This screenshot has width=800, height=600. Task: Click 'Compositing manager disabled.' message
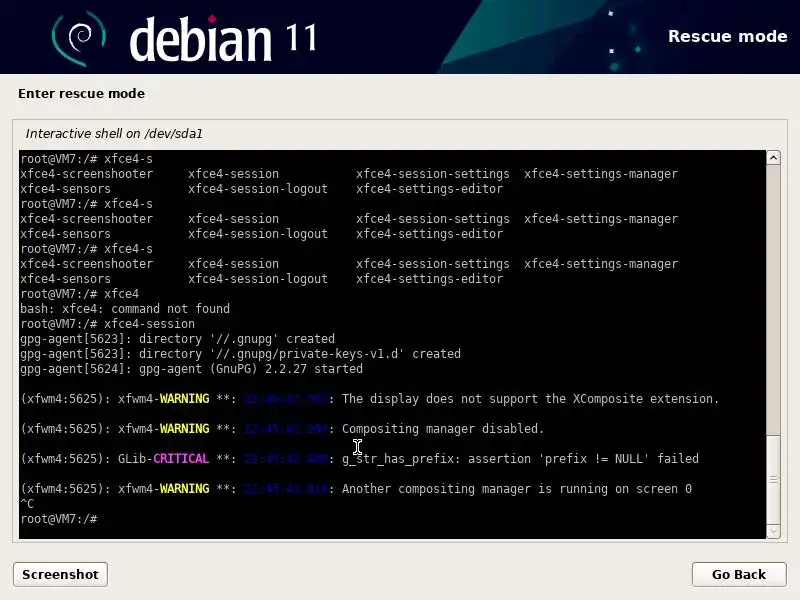[443, 429]
